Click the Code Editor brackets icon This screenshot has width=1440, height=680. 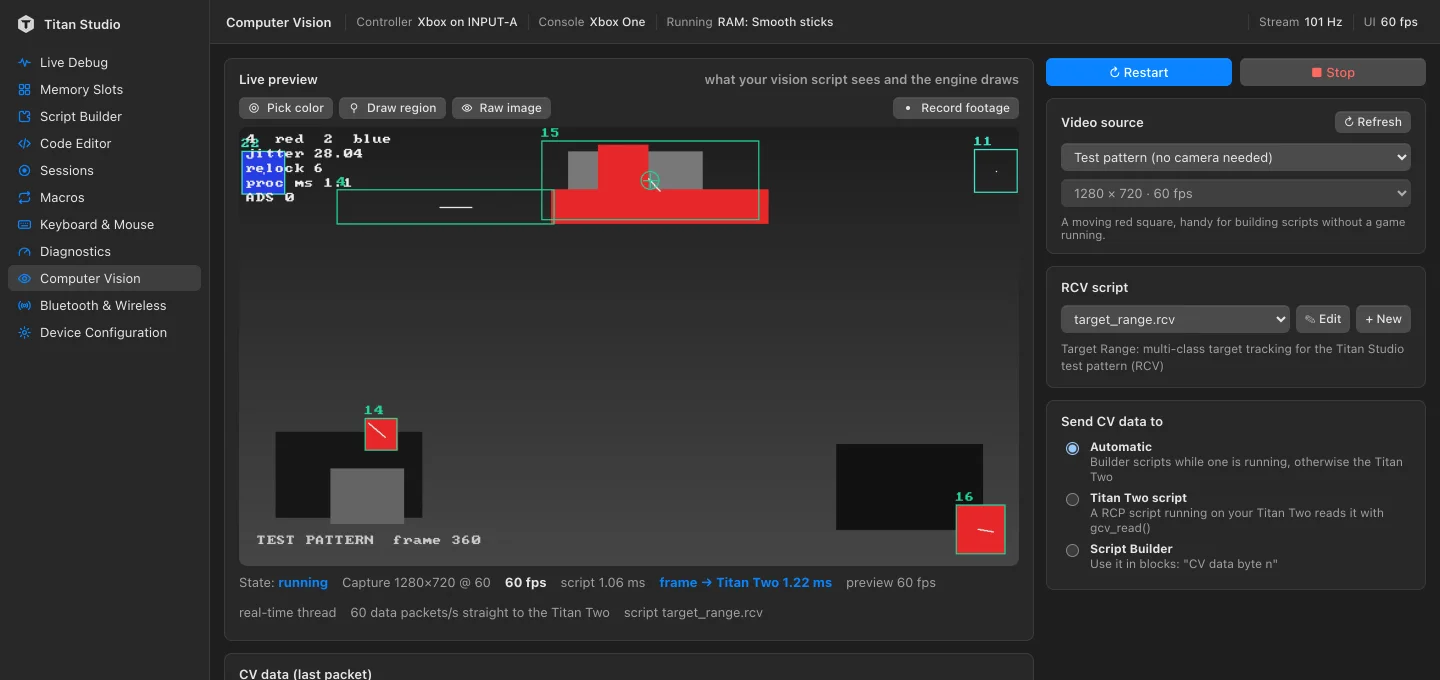click(x=25, y=143)
